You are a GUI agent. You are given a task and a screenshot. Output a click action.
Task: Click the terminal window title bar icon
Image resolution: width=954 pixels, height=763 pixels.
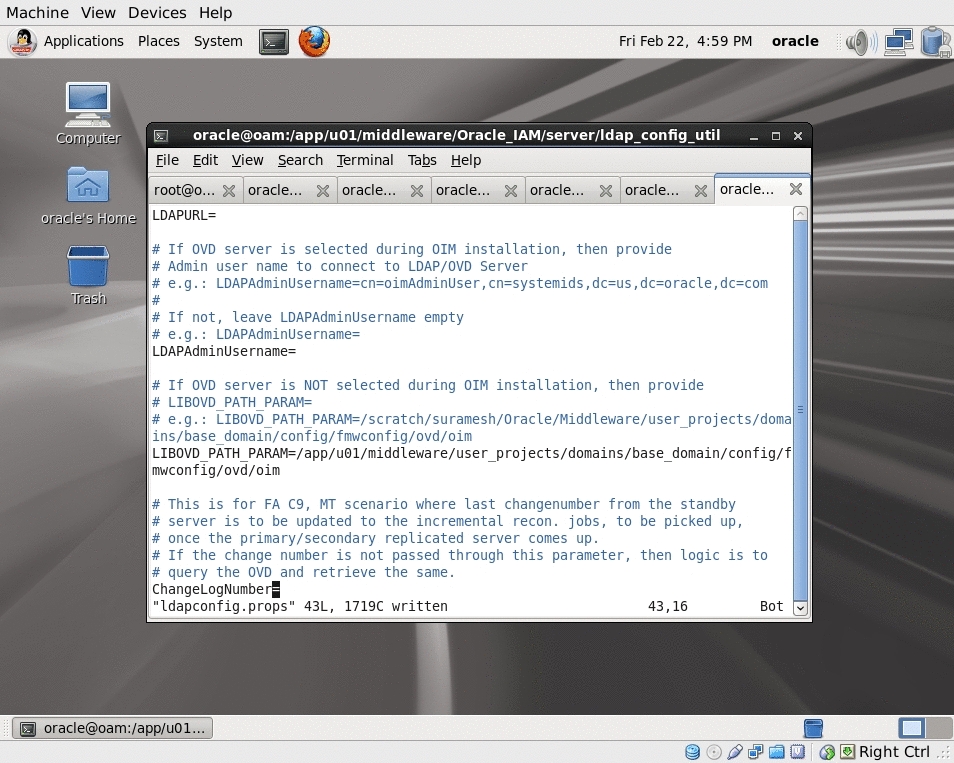[x=161, y=136]
